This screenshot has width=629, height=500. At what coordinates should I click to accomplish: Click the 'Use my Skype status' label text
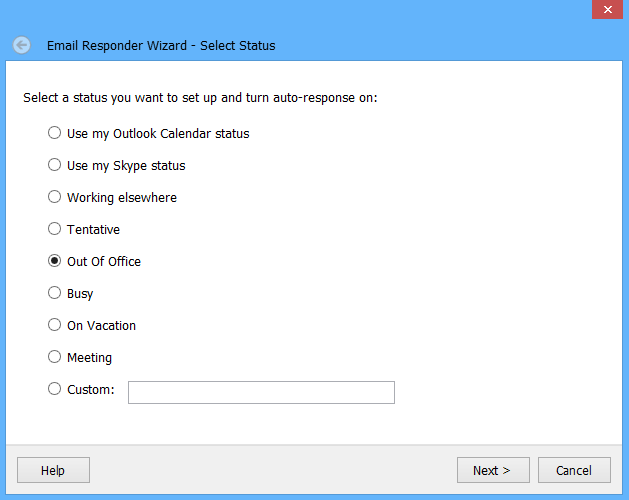tap(126, 166)
